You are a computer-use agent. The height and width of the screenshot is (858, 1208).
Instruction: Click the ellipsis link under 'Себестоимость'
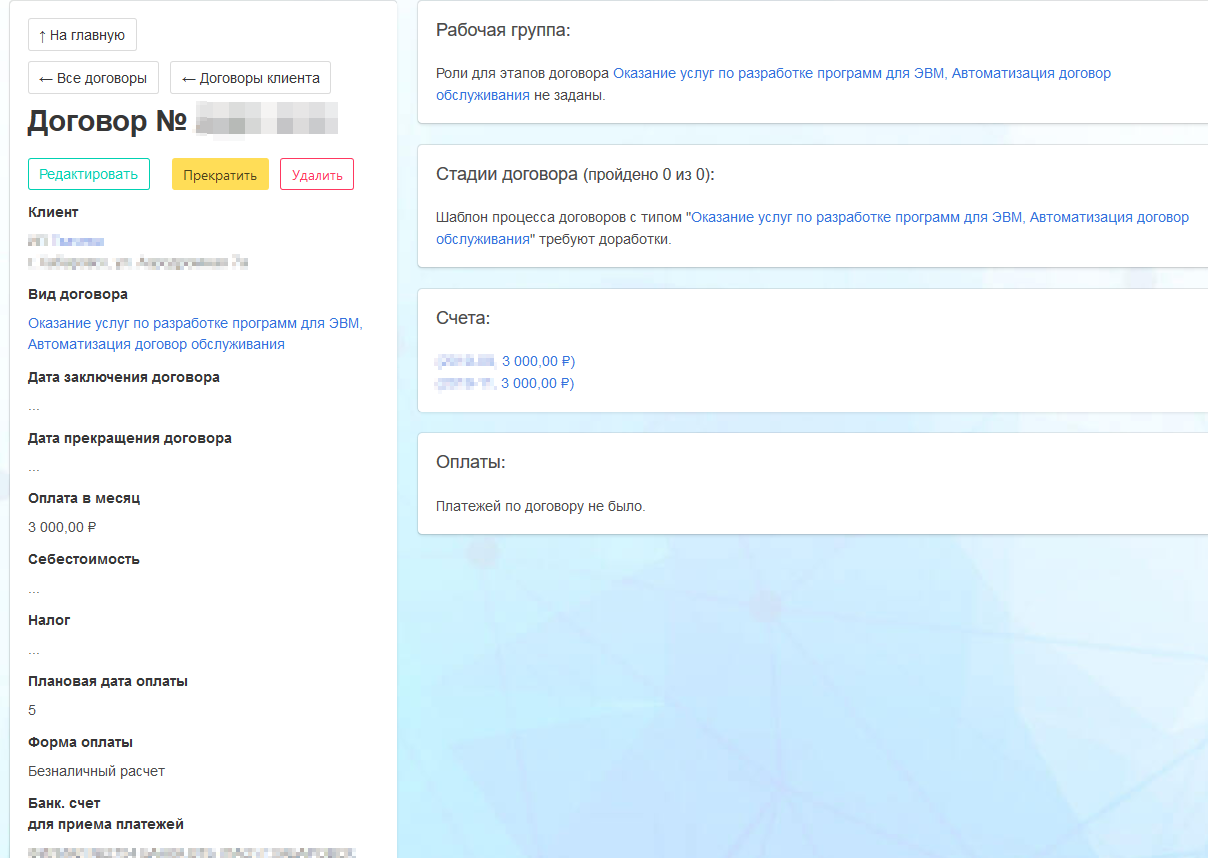click(x=34, y=589)
